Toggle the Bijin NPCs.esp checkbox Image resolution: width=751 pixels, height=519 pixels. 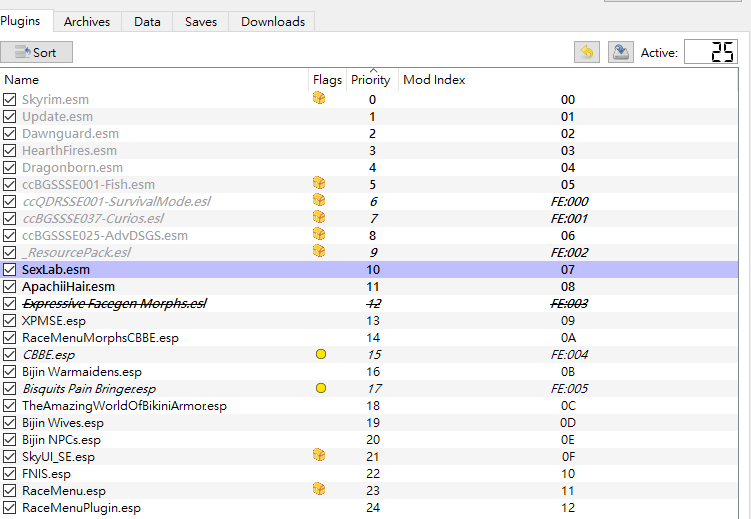point(10,440)
